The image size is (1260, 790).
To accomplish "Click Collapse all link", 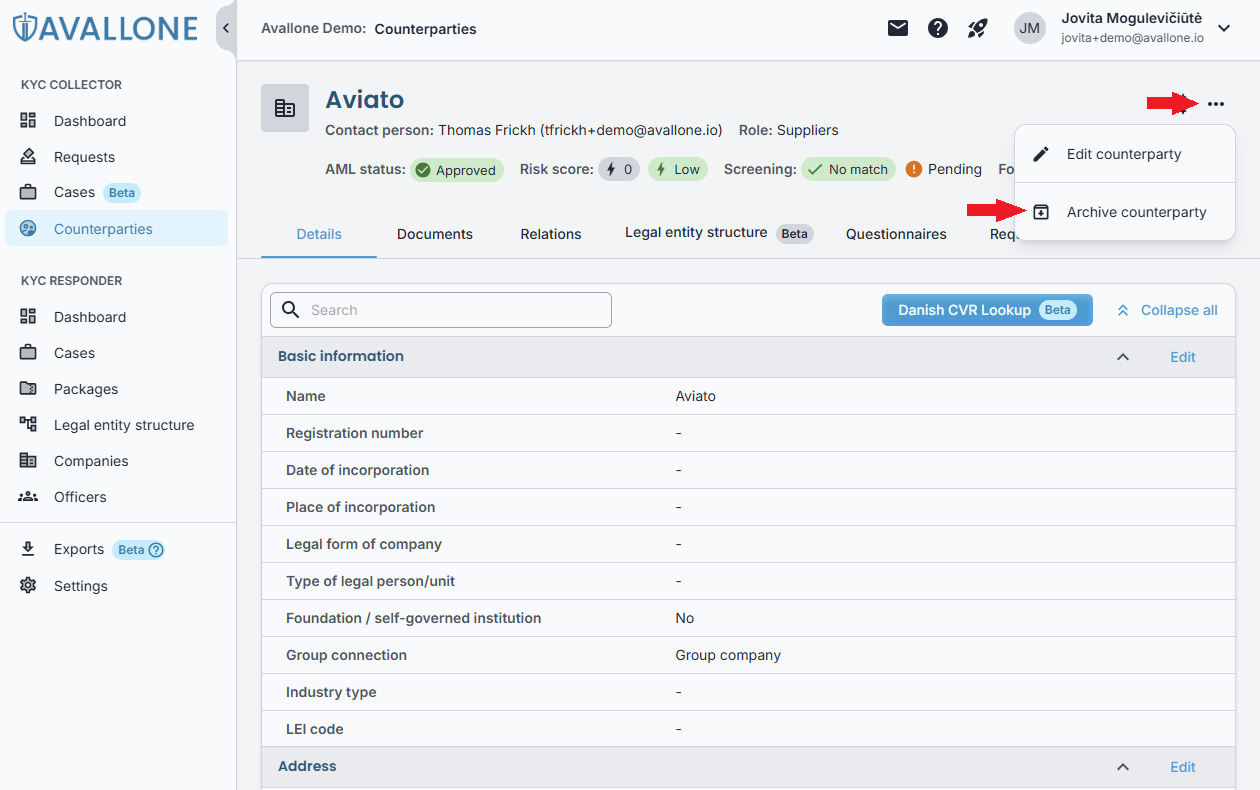I will [x=1167, y=310].
